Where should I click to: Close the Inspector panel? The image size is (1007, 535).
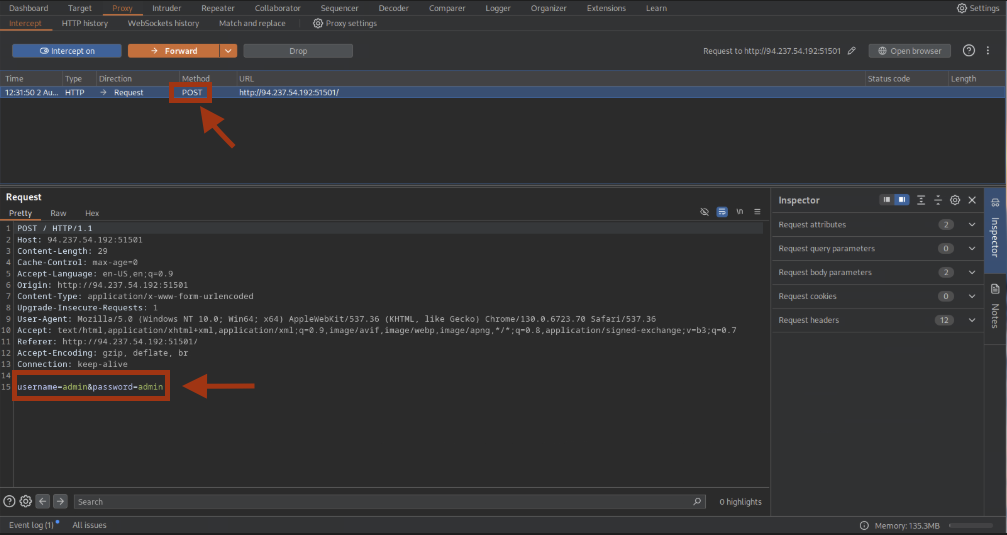(x=972, y=200)
